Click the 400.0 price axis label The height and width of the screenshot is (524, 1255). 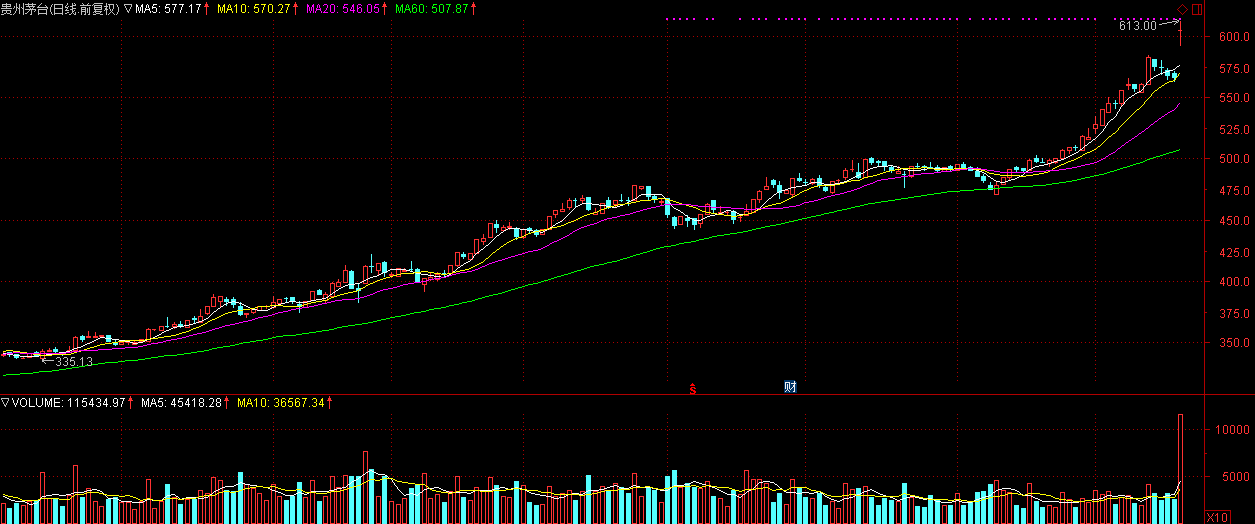point(1234,282)
